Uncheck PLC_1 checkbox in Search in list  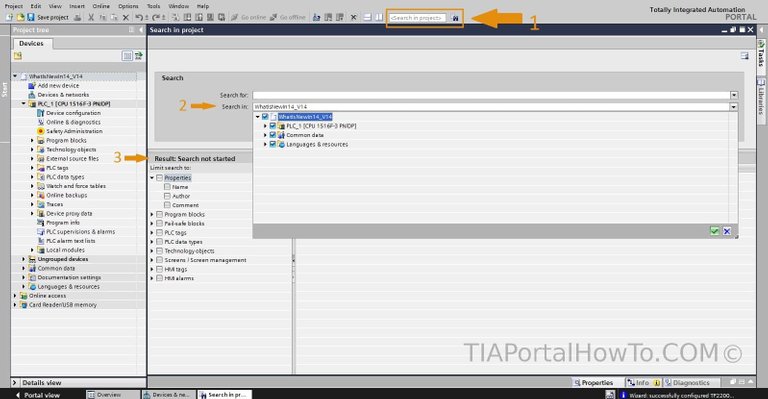(x=273, y=126)
